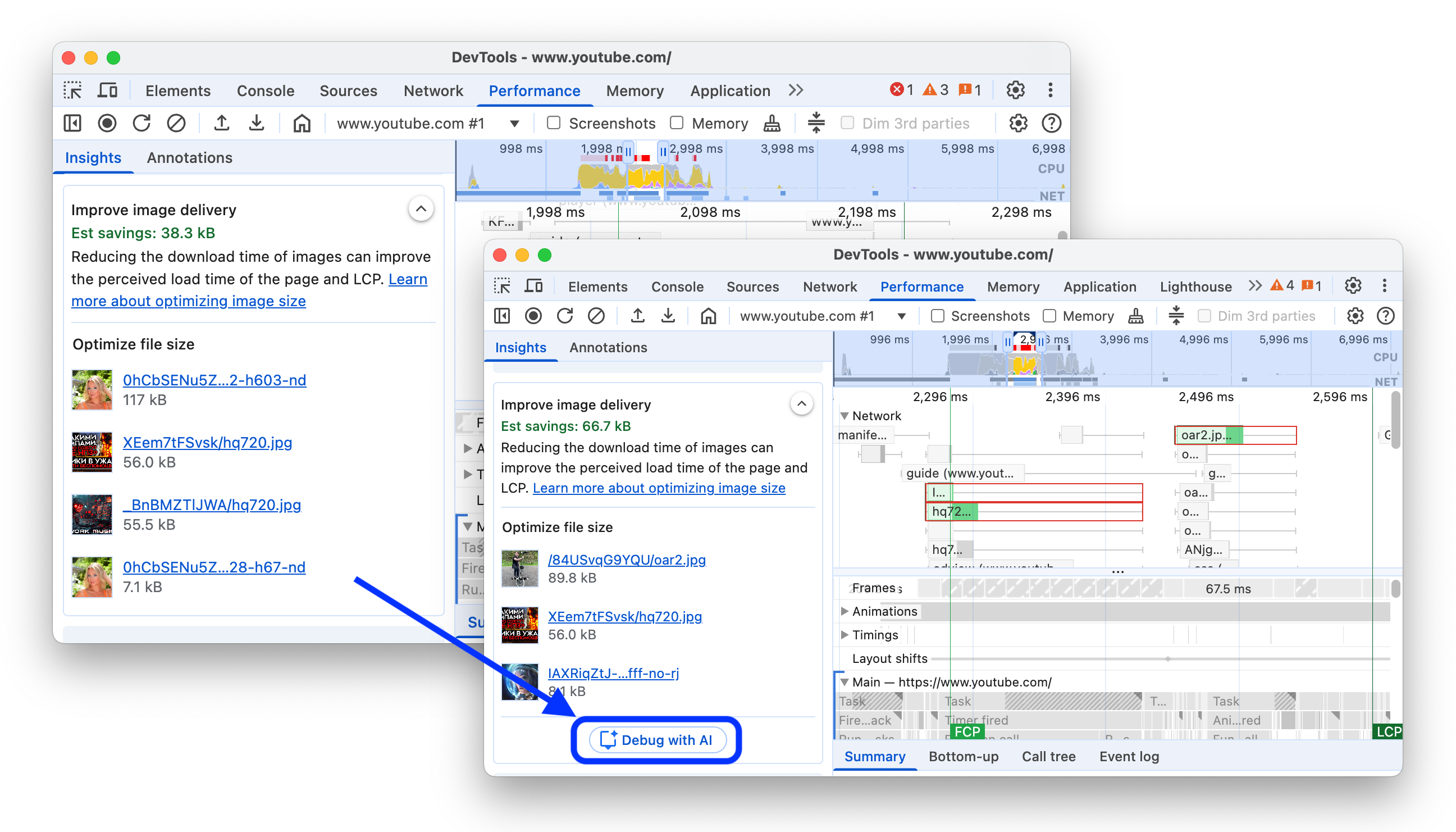The image size is (1456, 832).
Task: Start recording a new performance trace
Action: coord(533,315)
